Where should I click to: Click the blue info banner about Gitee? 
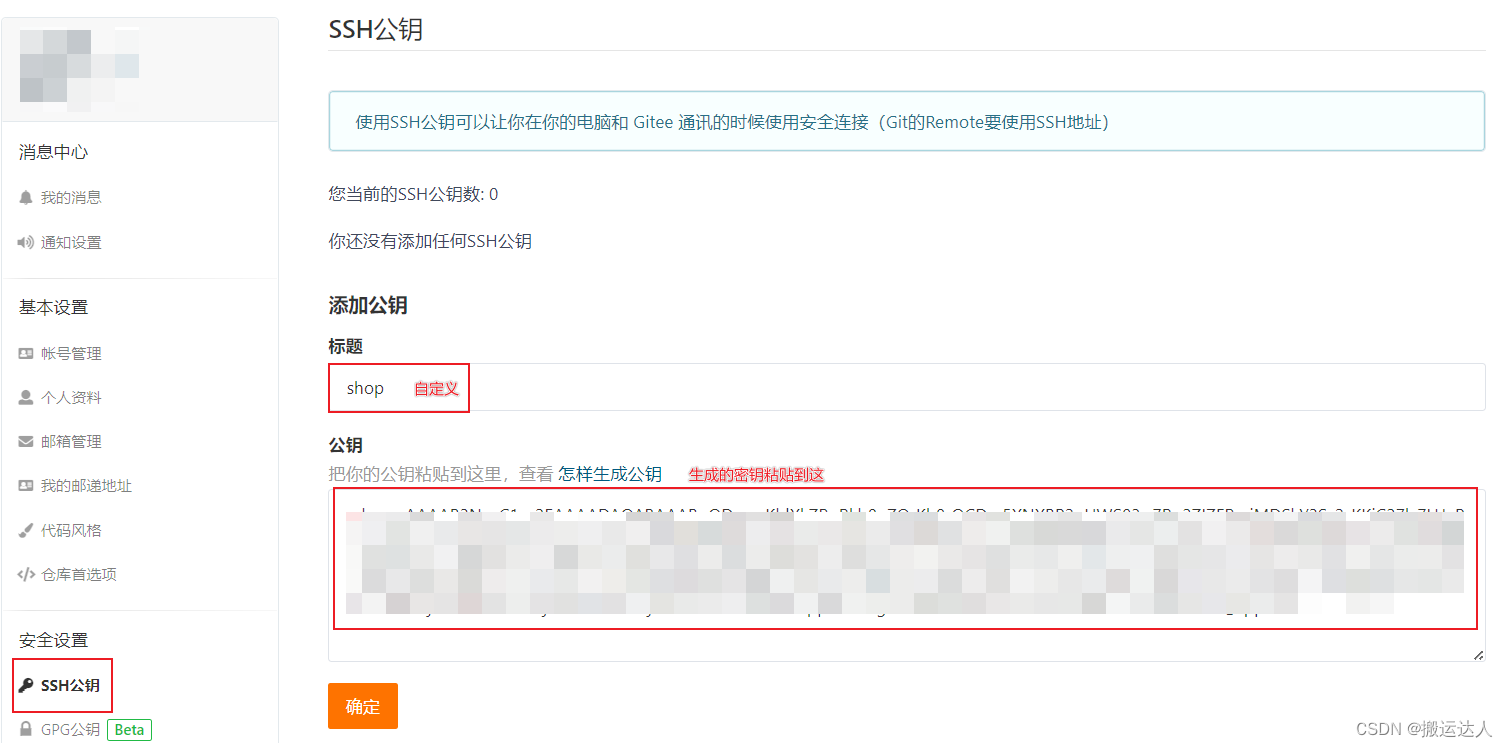(907, 122)
